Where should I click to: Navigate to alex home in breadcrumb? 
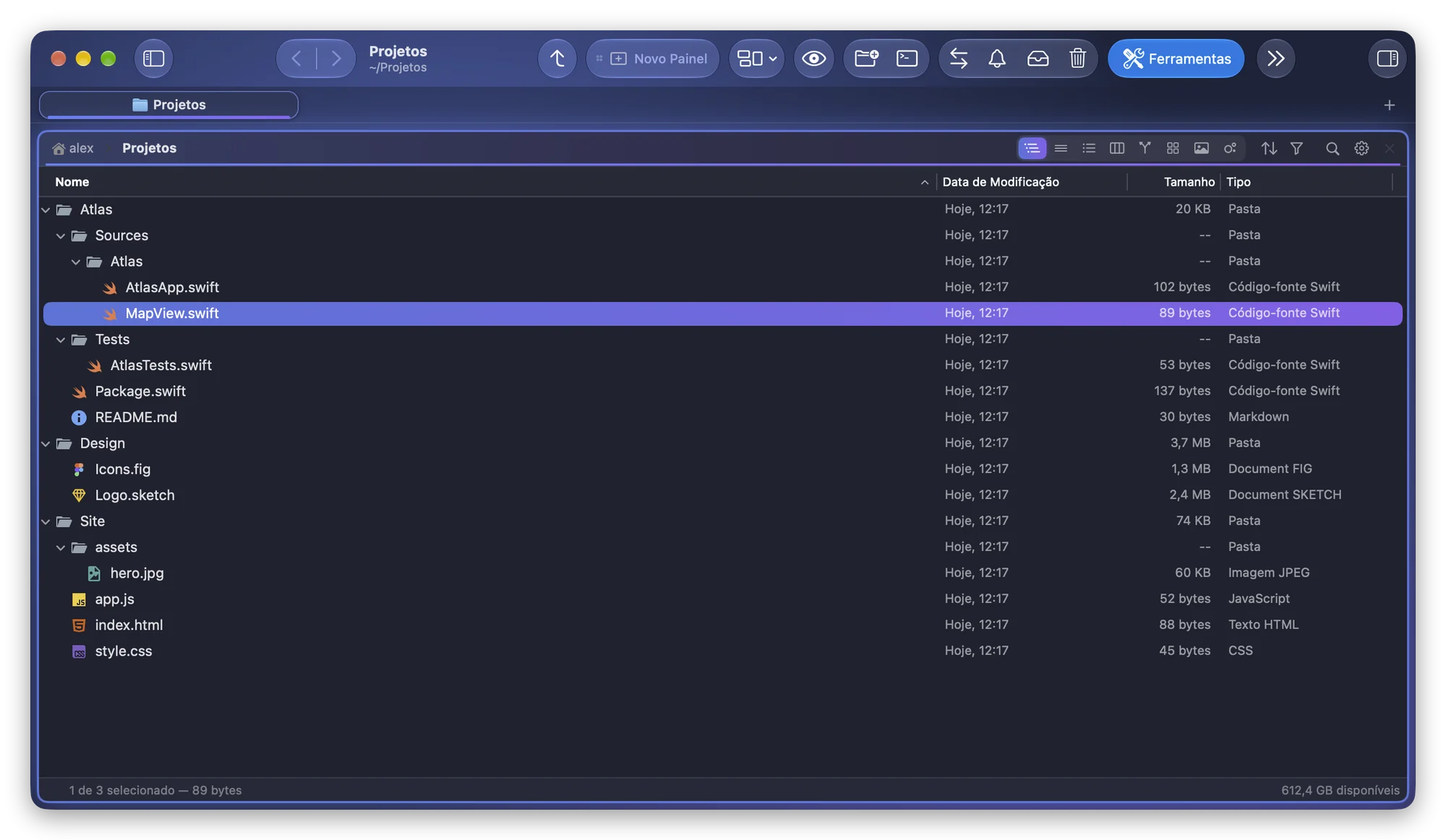[73, 148]
